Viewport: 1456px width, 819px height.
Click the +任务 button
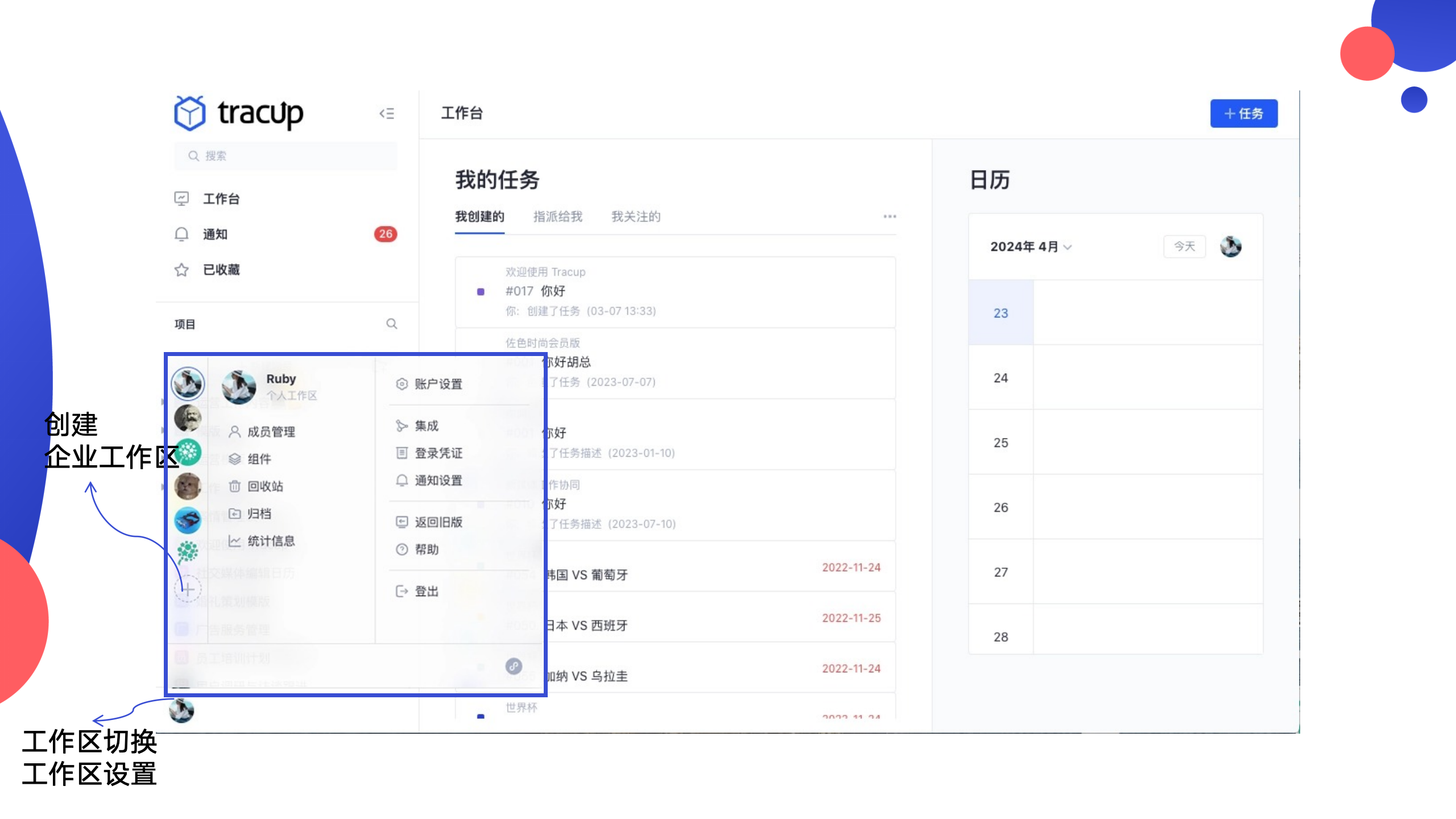pos(1244,113)
